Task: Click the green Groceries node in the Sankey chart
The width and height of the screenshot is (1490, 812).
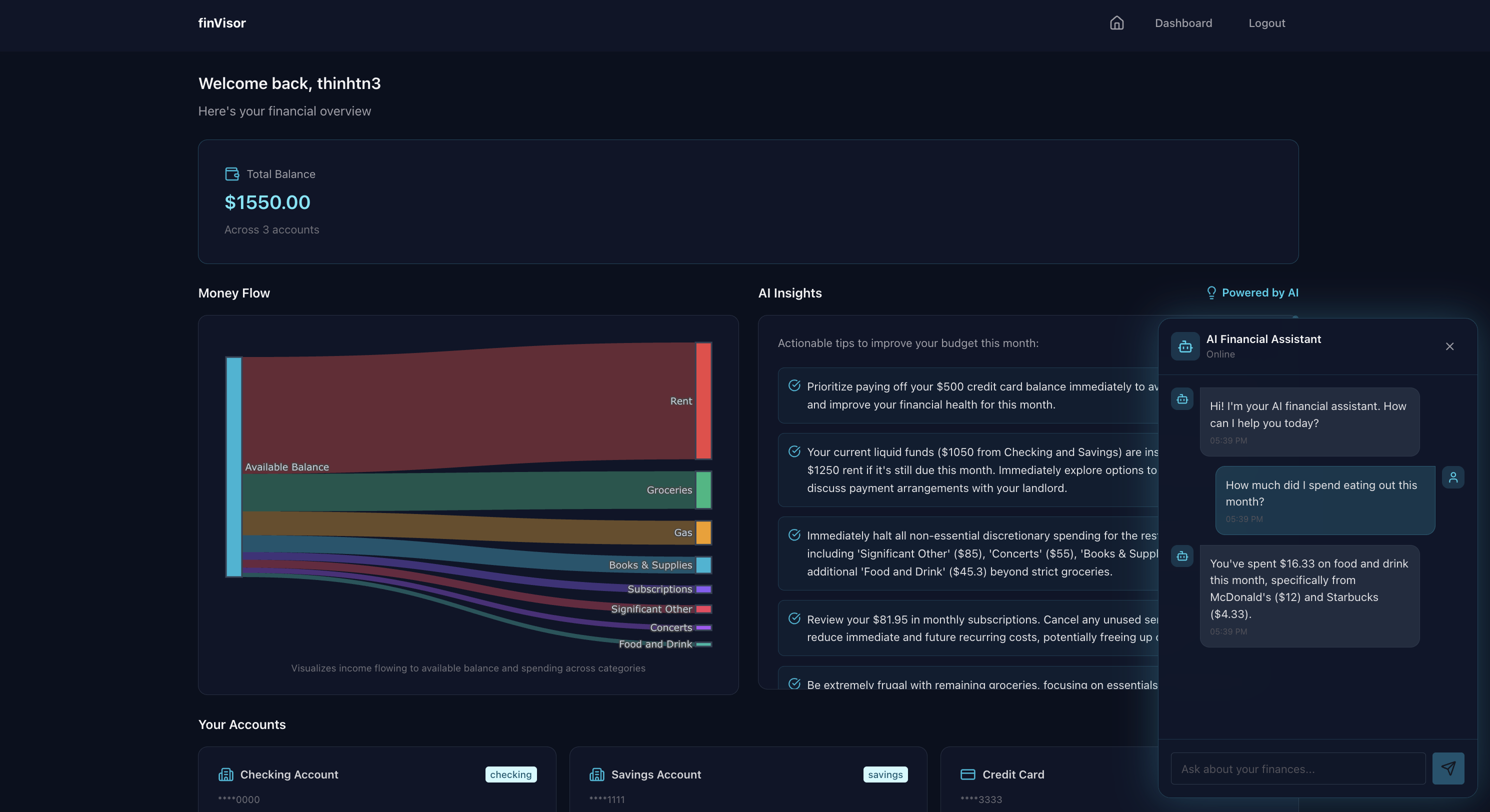Action: [x=703, y=490]
